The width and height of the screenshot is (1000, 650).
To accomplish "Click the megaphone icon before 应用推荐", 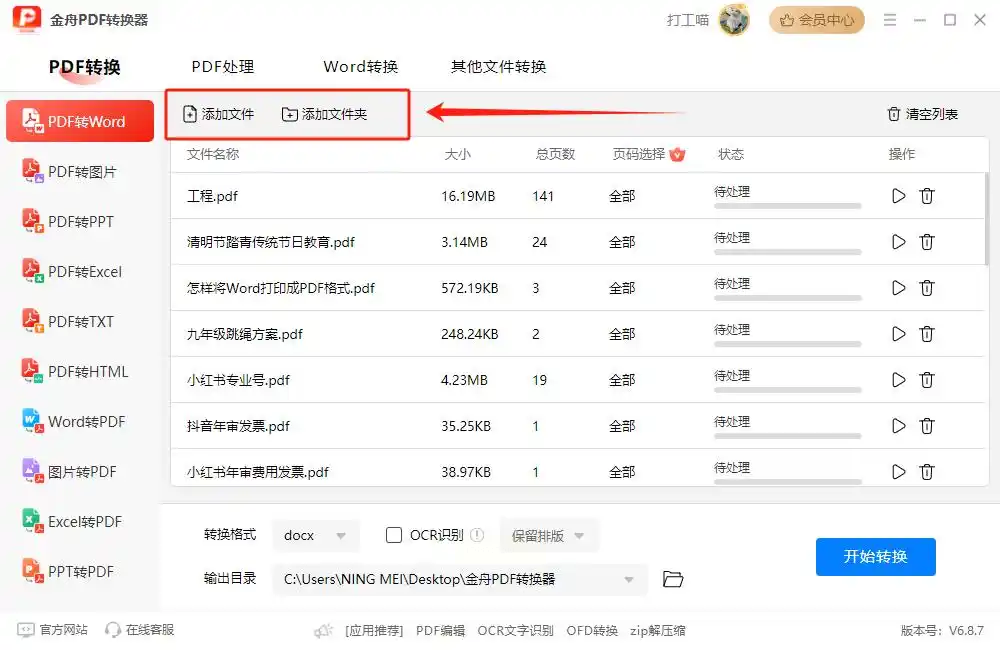I will tap(324, 631).
